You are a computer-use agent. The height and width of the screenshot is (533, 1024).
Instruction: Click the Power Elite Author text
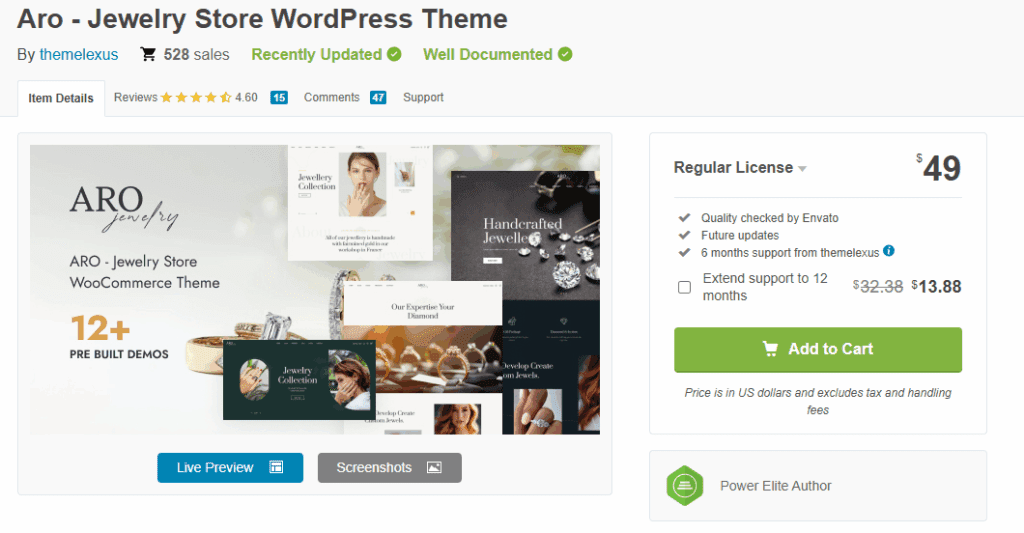click(x=775, y=486)
